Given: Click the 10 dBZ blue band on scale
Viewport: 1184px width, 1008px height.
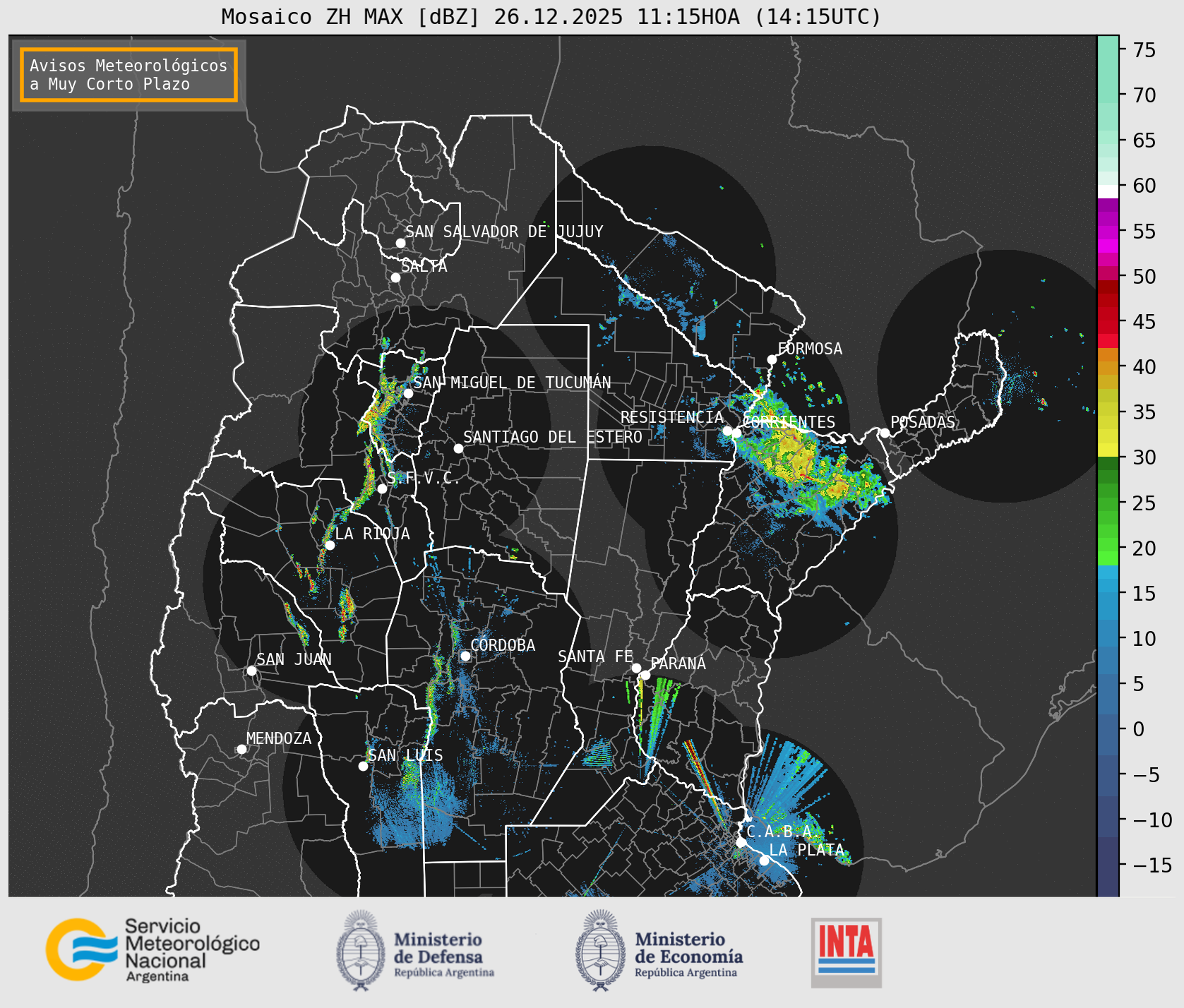Looking at the screenshot, I should [x=1108, y=639].
